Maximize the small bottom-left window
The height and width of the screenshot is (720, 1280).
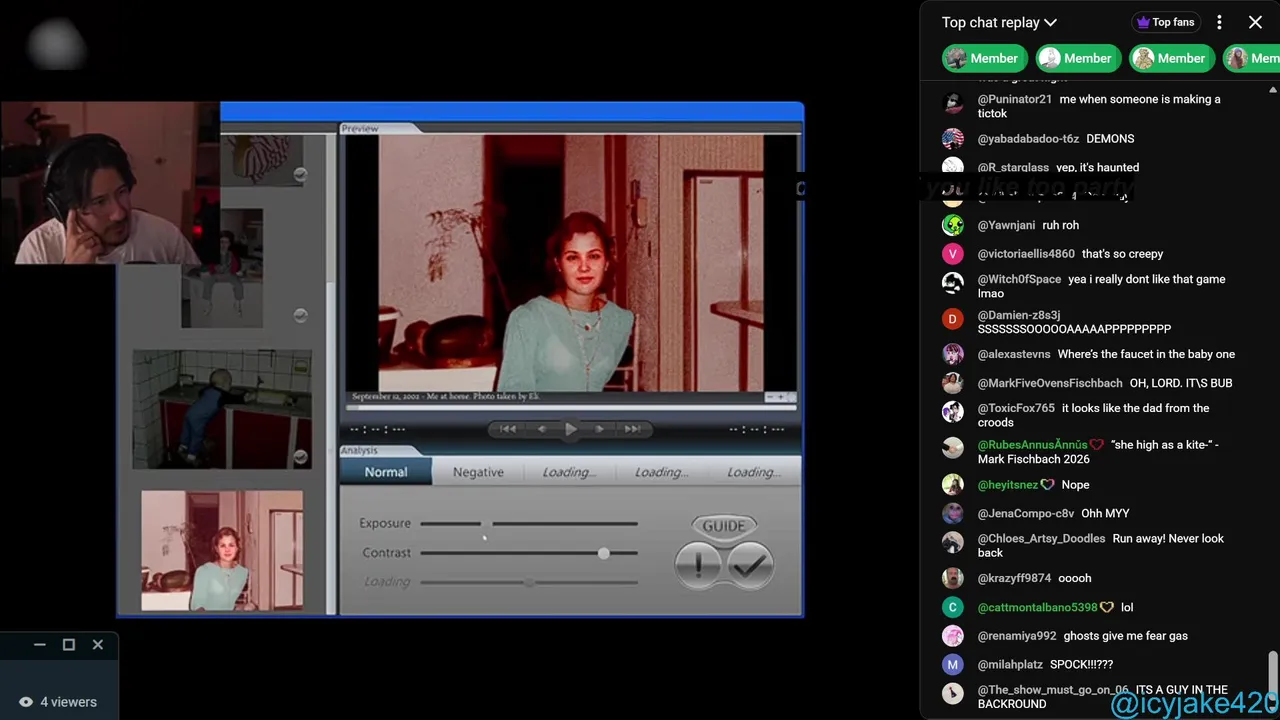[69, 645]
